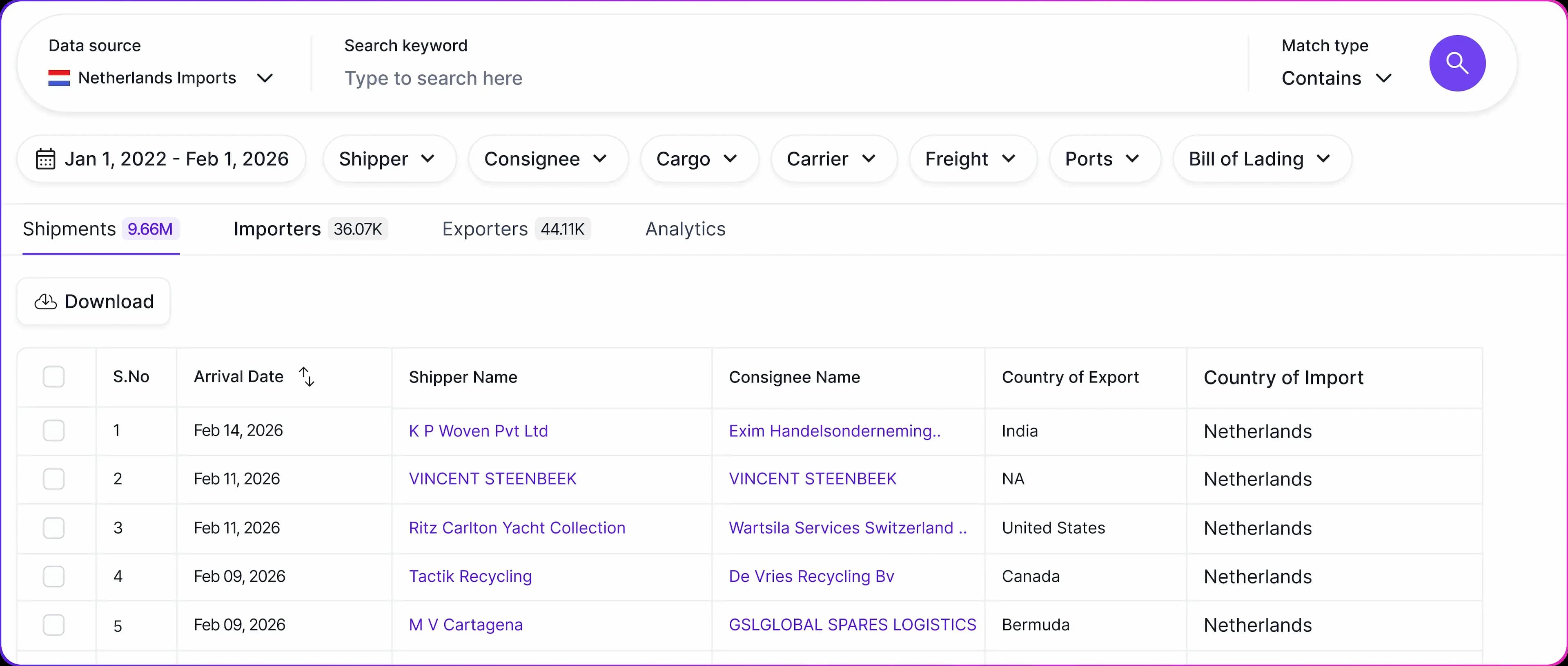The image size is (1568, 666).
Task: Open the Analytics tab
Action: (x=685, y=229)
